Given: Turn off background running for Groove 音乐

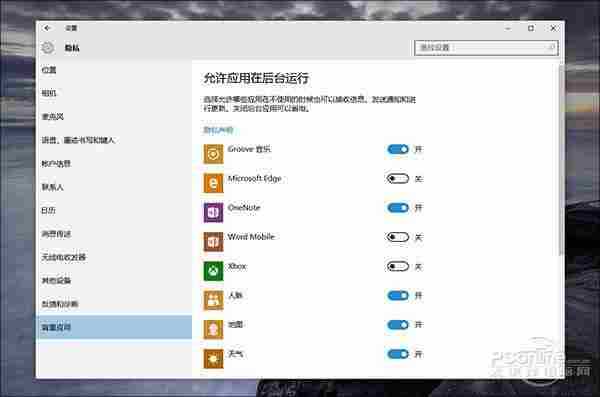Looking at the screenshot, I should [398, 149].
